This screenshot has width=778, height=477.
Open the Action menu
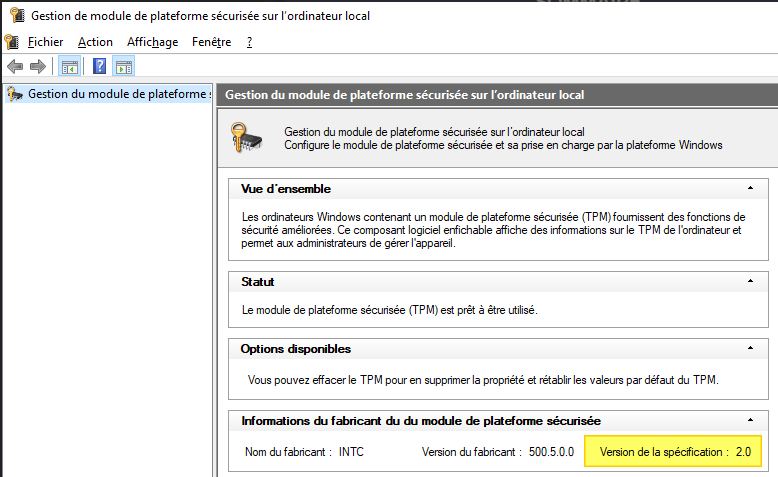[x=95, y=42]
